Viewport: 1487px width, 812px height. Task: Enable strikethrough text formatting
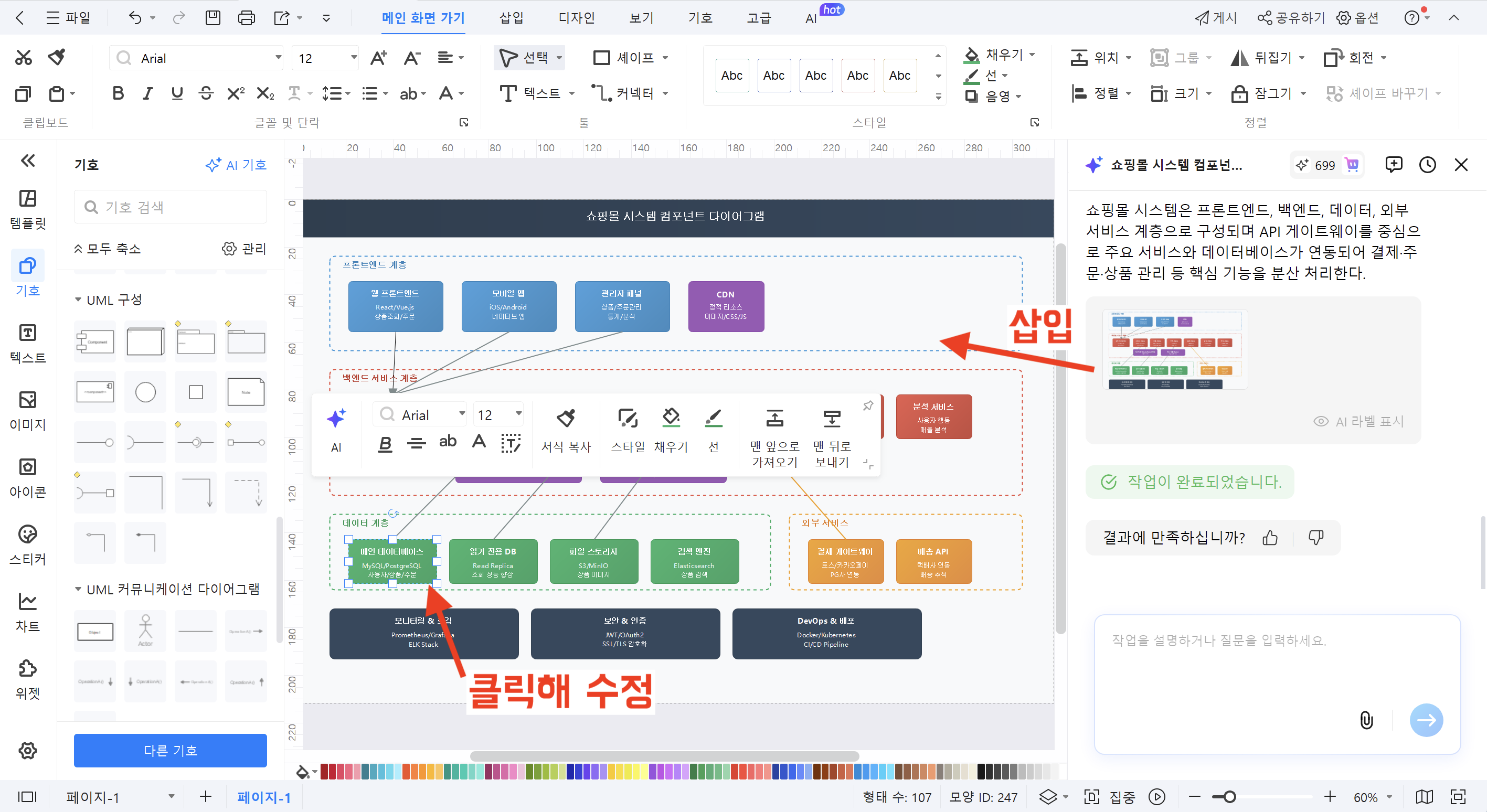206,93
